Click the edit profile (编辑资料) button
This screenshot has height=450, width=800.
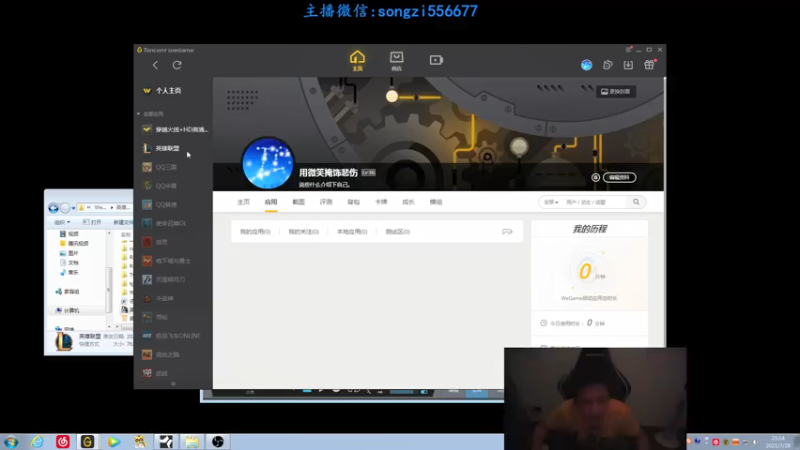619,178
